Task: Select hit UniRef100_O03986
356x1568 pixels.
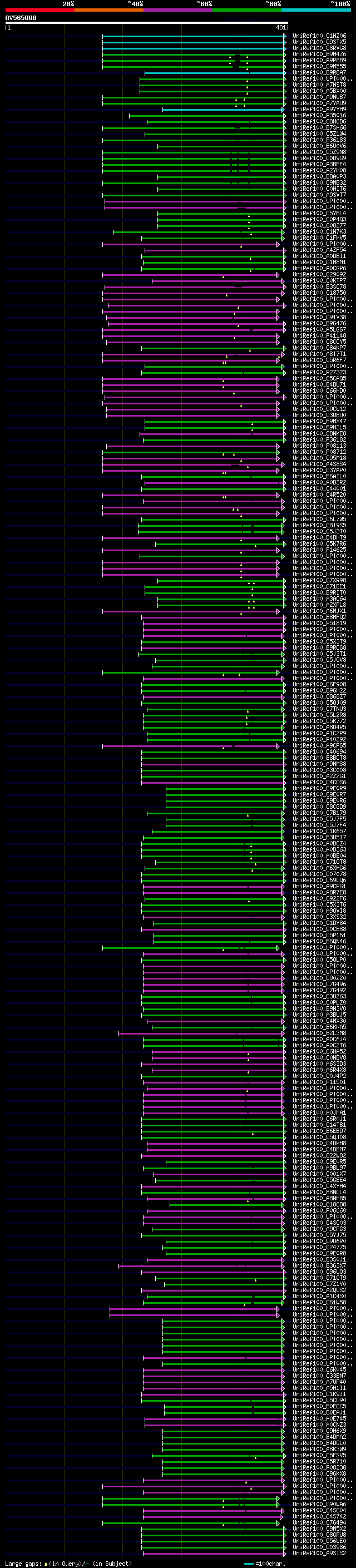Action: click(x=319, y=1547)
